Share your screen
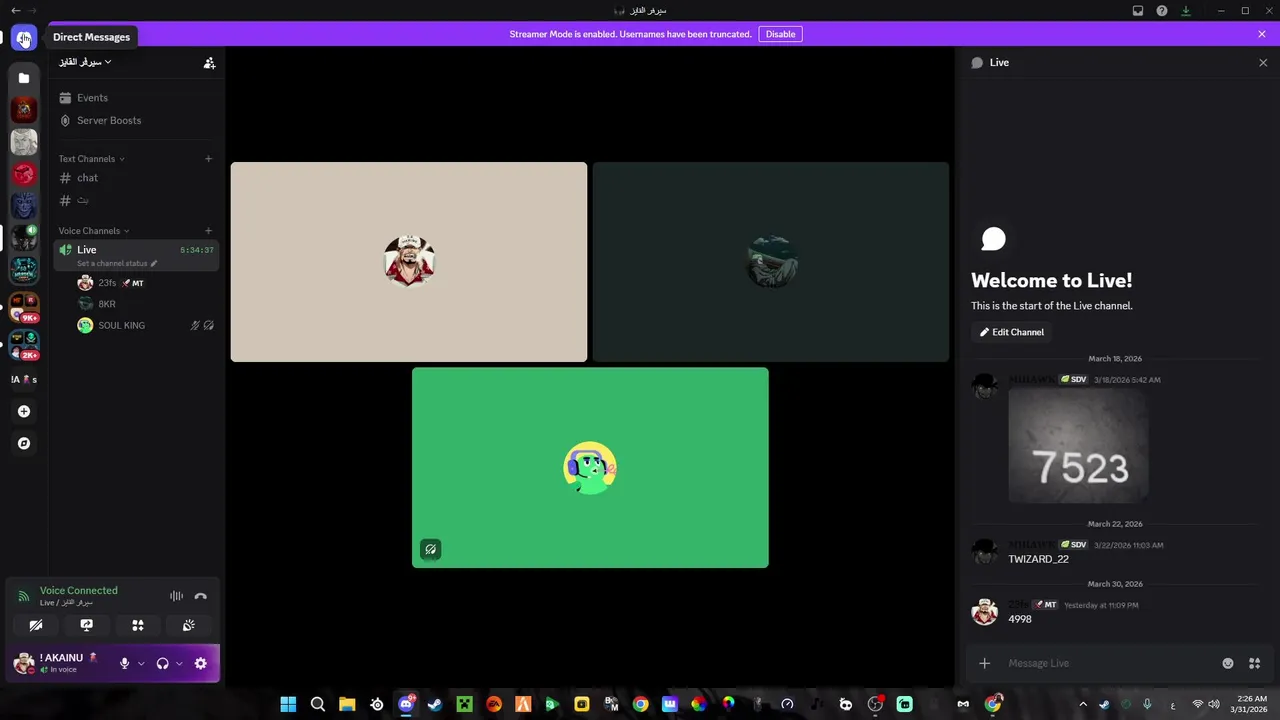1280x720 pixels. [87, 625]
